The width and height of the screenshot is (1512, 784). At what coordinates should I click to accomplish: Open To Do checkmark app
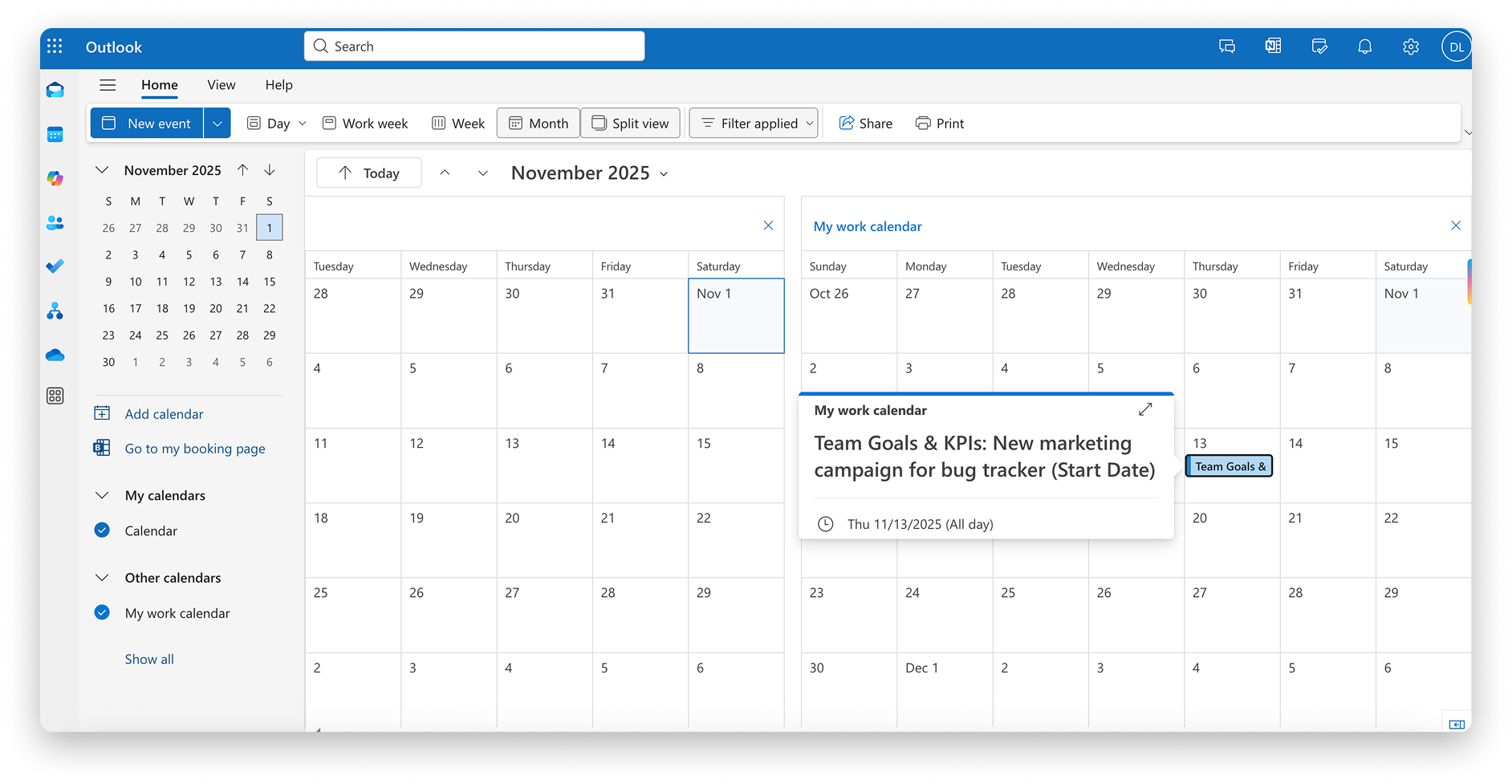pos(55,266)
